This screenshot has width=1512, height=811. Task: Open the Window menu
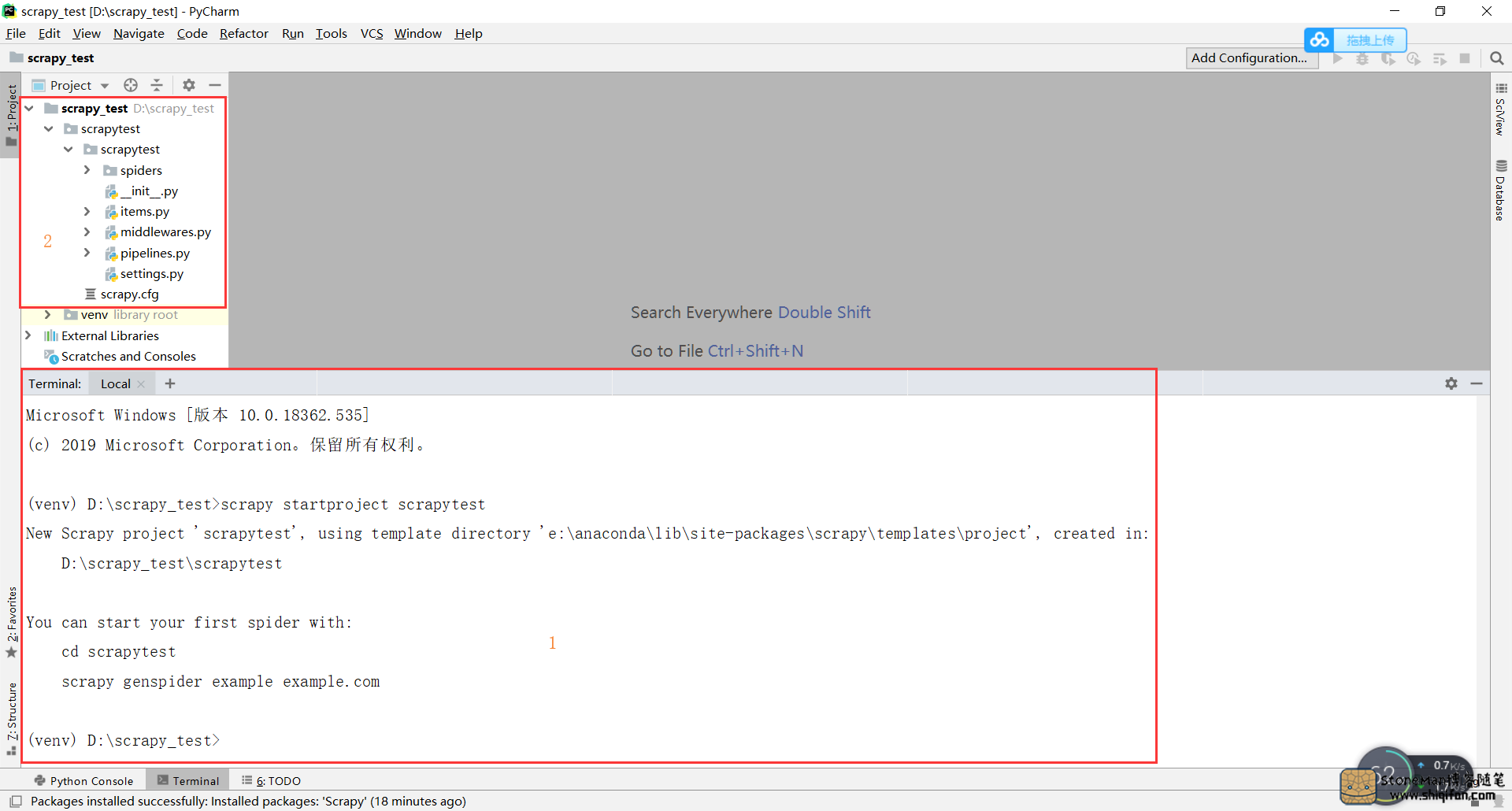[x=418, y=33]
